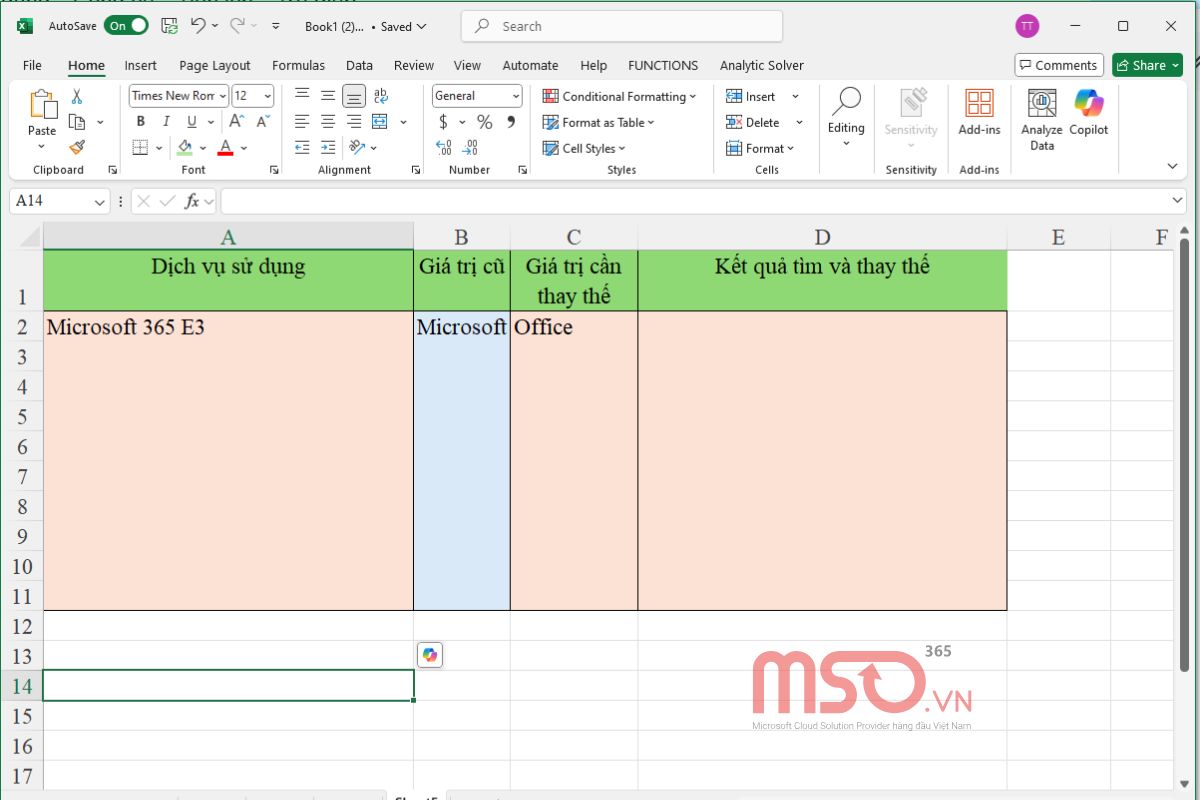Open the Data tab

point(359,65)
